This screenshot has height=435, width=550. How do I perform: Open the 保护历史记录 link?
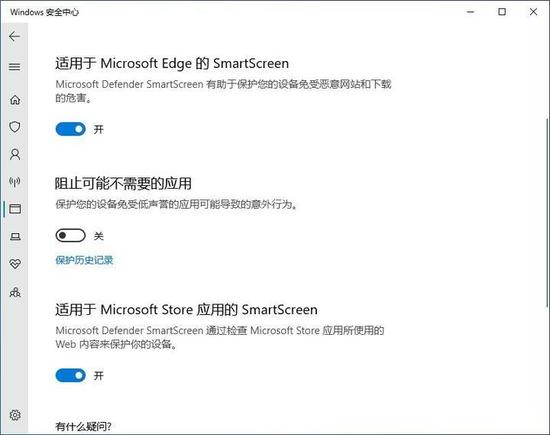84,260
